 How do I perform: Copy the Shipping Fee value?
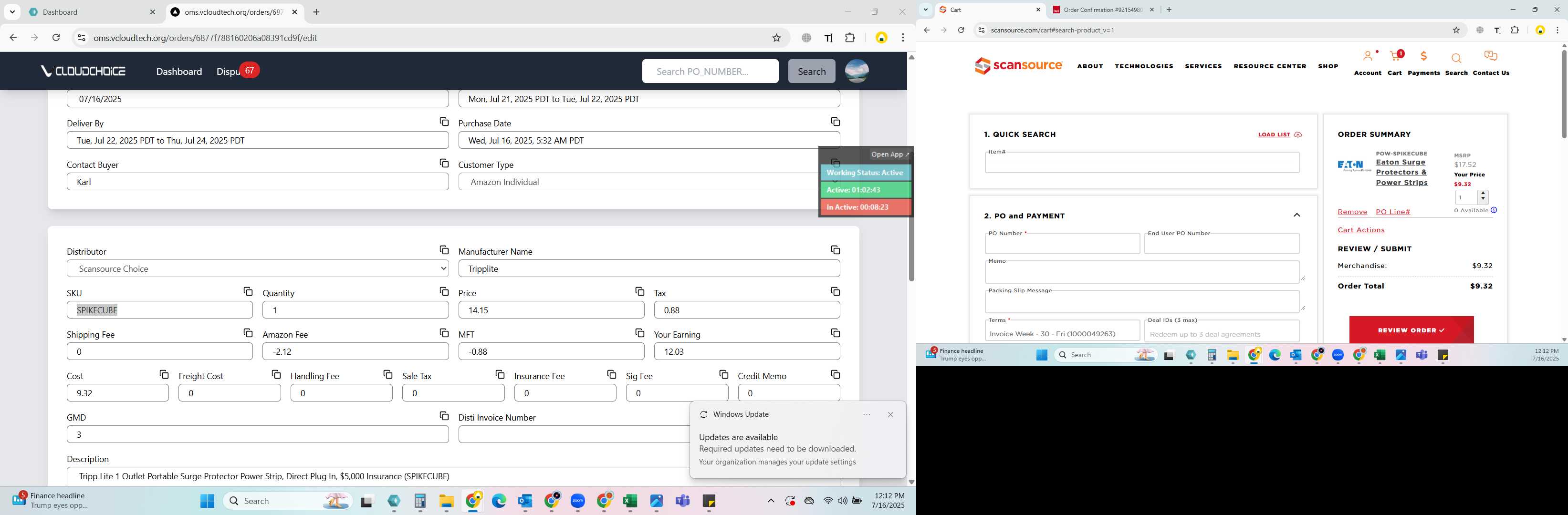(248, 333)
